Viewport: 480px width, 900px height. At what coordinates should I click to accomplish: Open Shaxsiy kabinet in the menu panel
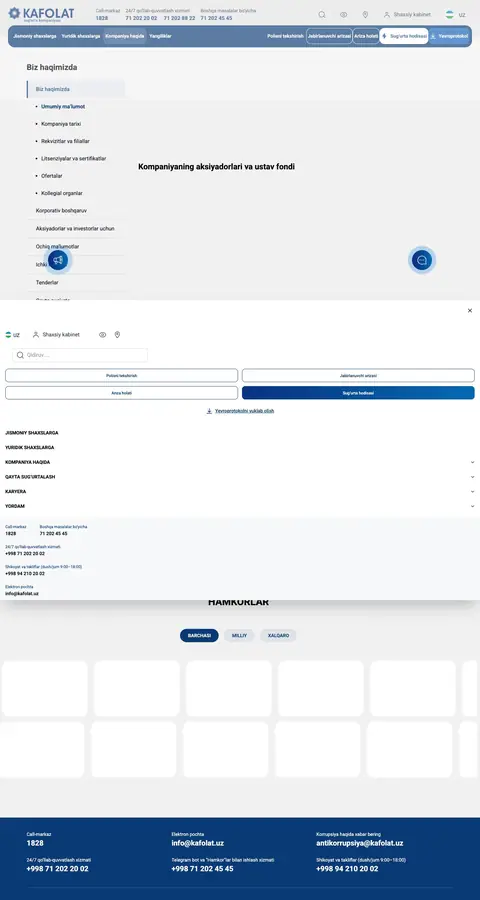tap(56, 335)
